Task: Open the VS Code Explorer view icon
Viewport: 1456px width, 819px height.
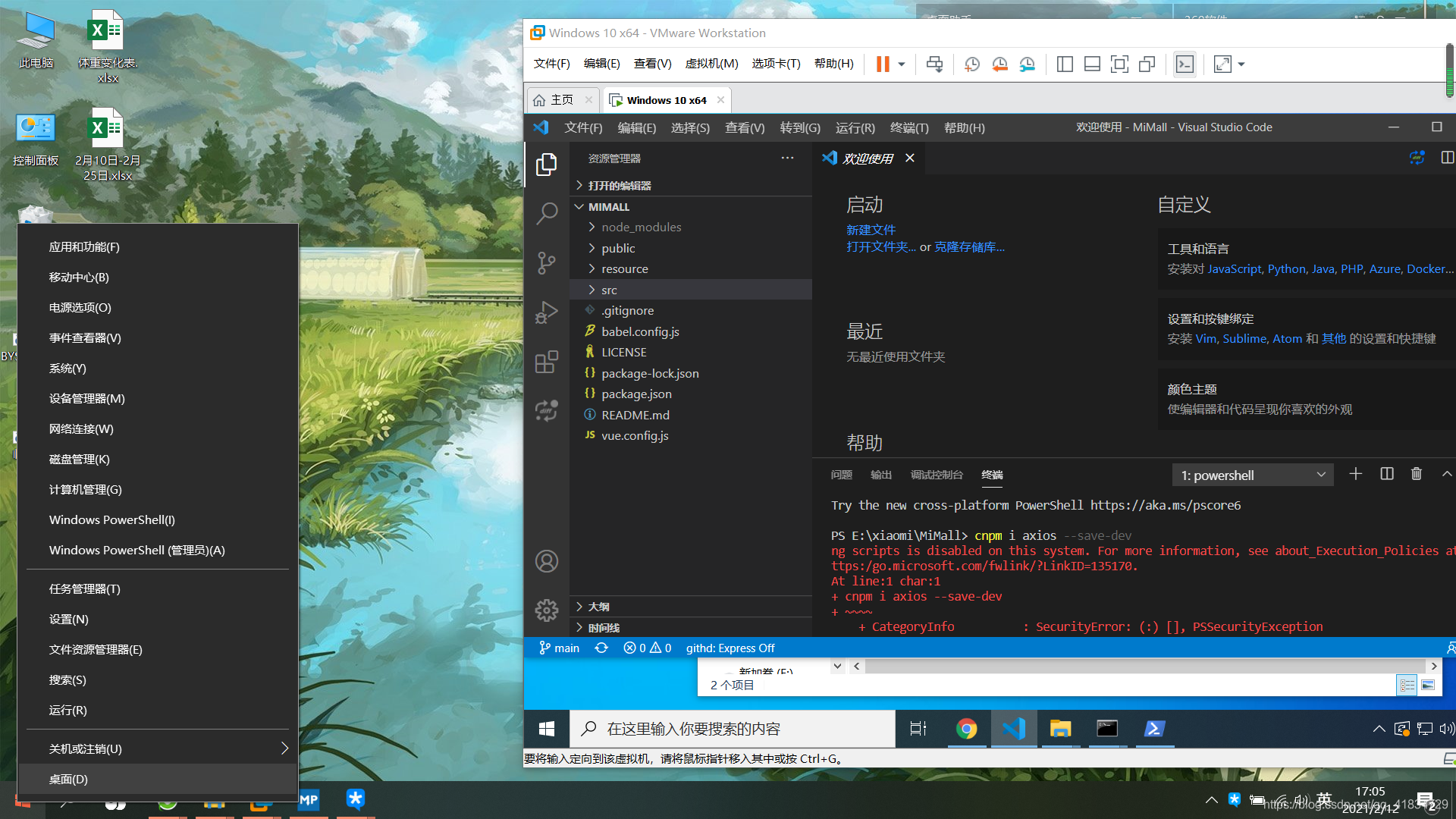Action: [546, 165]
